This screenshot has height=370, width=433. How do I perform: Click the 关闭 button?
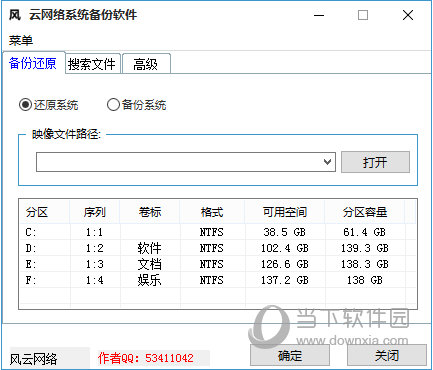387,355
